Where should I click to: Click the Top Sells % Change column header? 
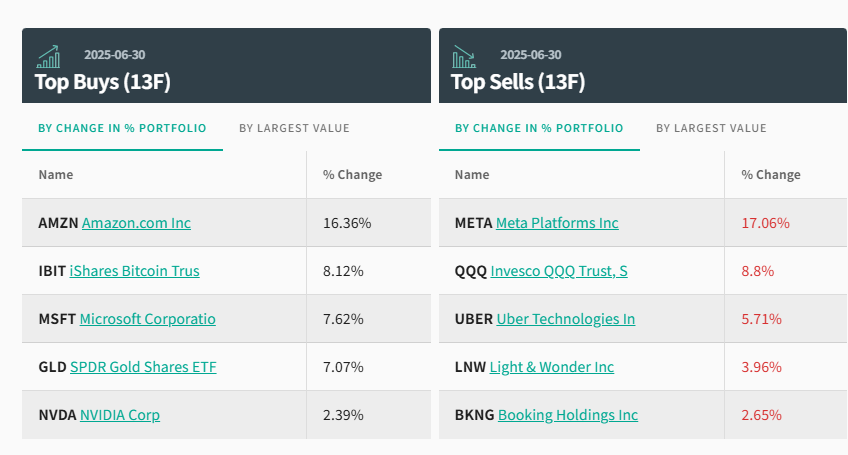(x=770, y=175)
